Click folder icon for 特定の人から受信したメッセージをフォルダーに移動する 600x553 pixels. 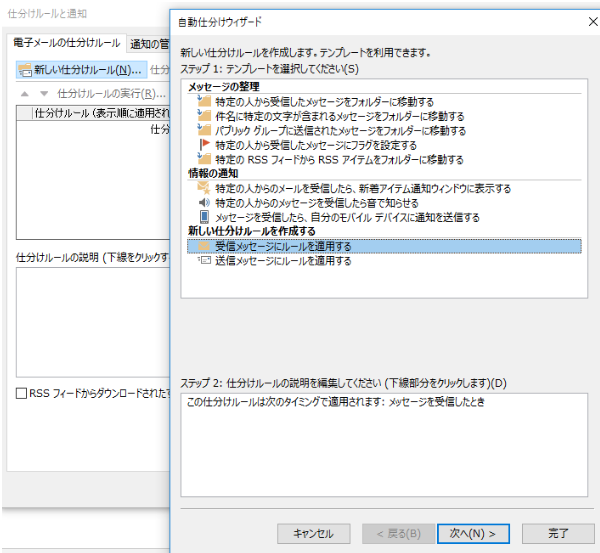(x=204, y=101)
